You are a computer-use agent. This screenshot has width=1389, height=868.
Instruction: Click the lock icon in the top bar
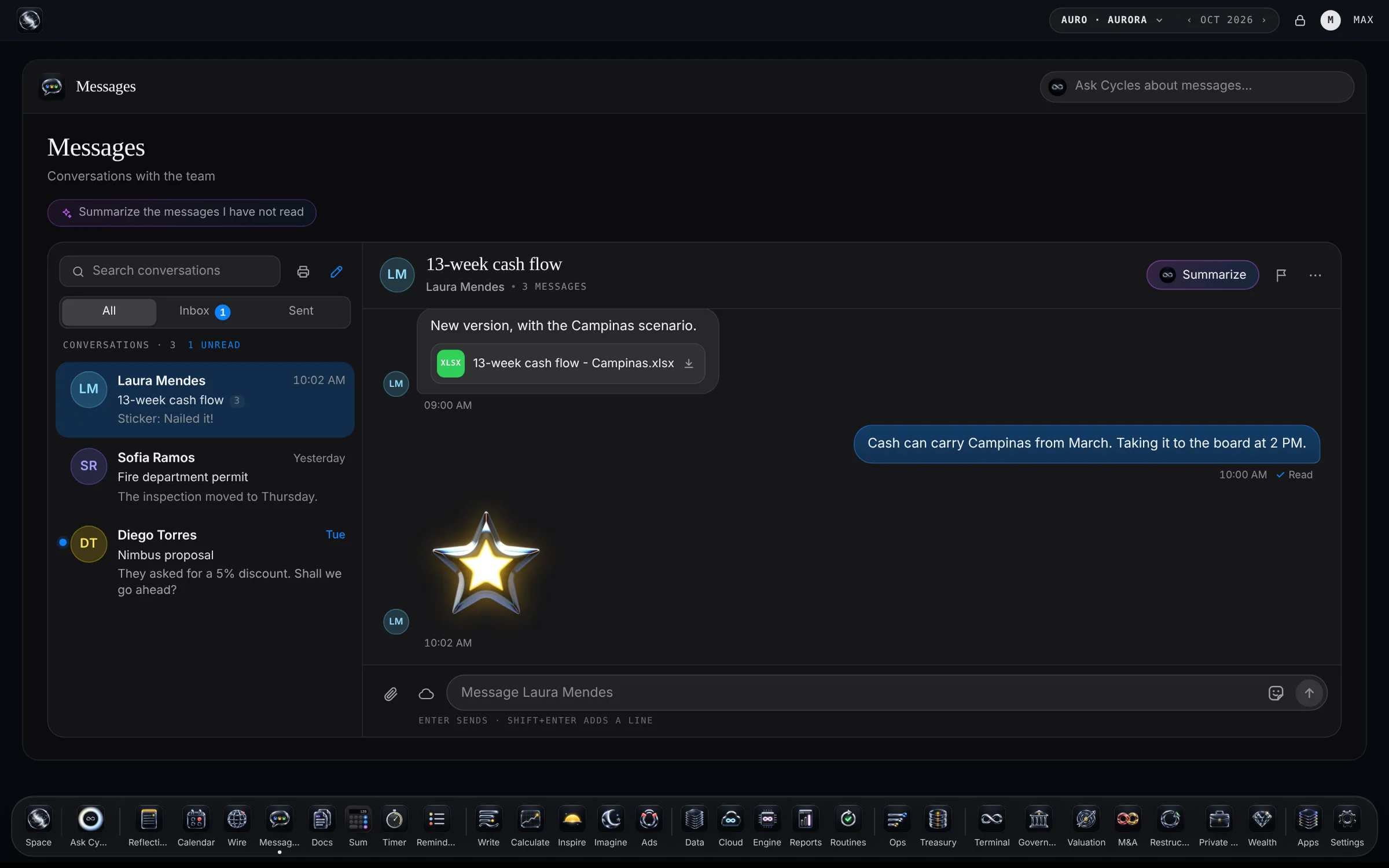(1300, 20)
